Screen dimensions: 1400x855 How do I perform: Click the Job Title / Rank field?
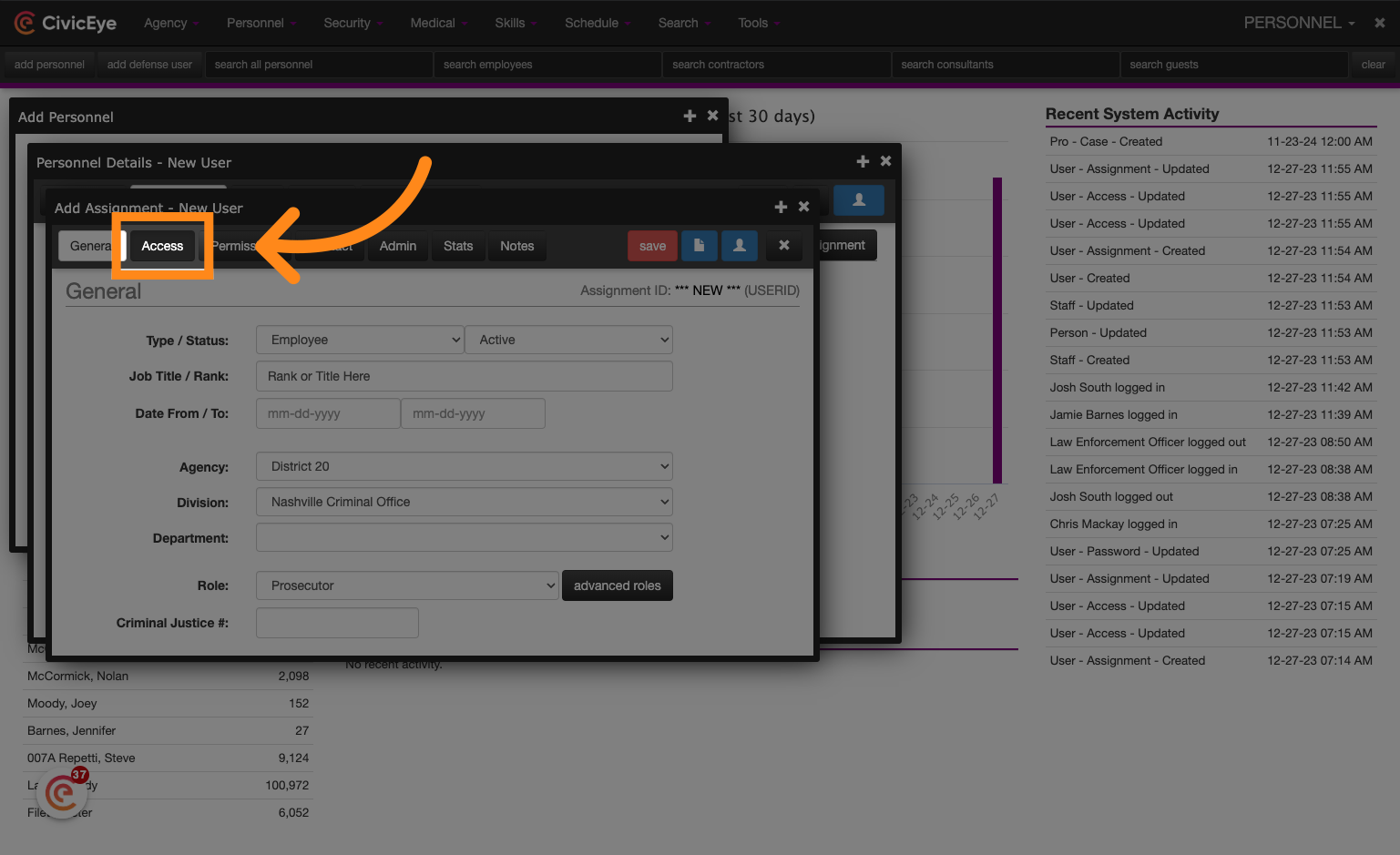tap(465, 376)
